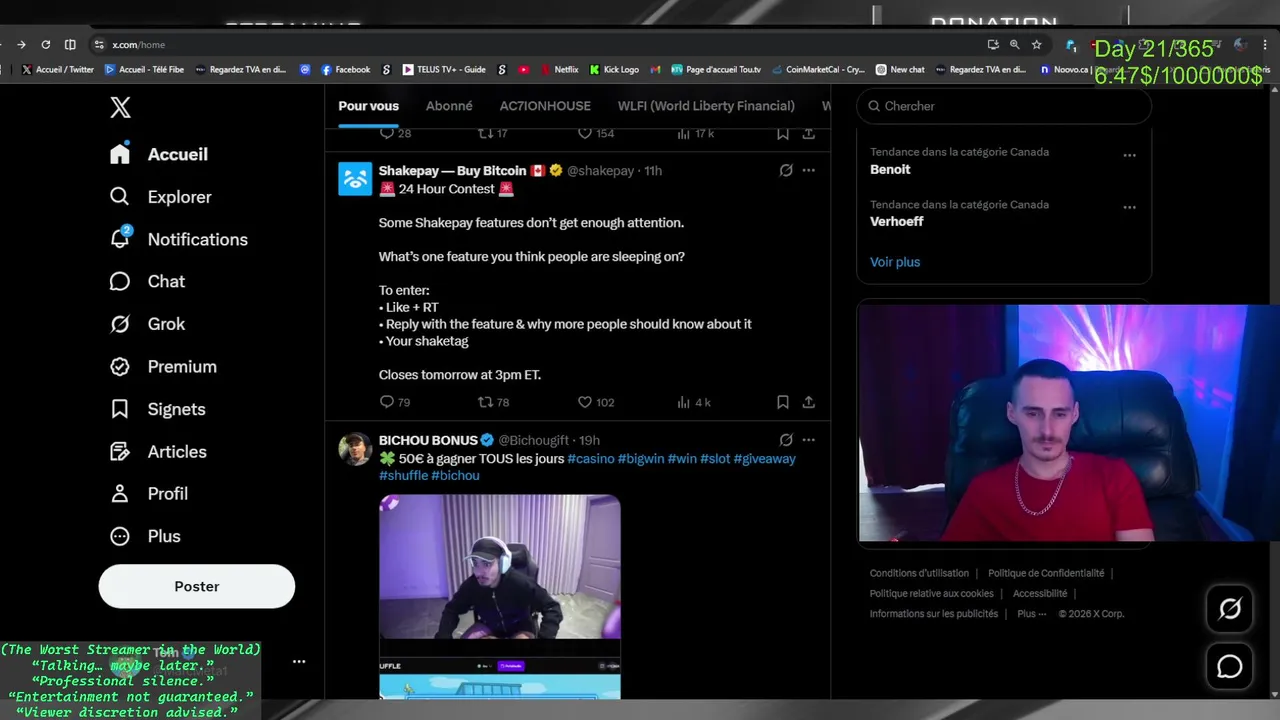Click the Chercher search field
This screenshot has width=1280, height=720.
coord(1004,106)
